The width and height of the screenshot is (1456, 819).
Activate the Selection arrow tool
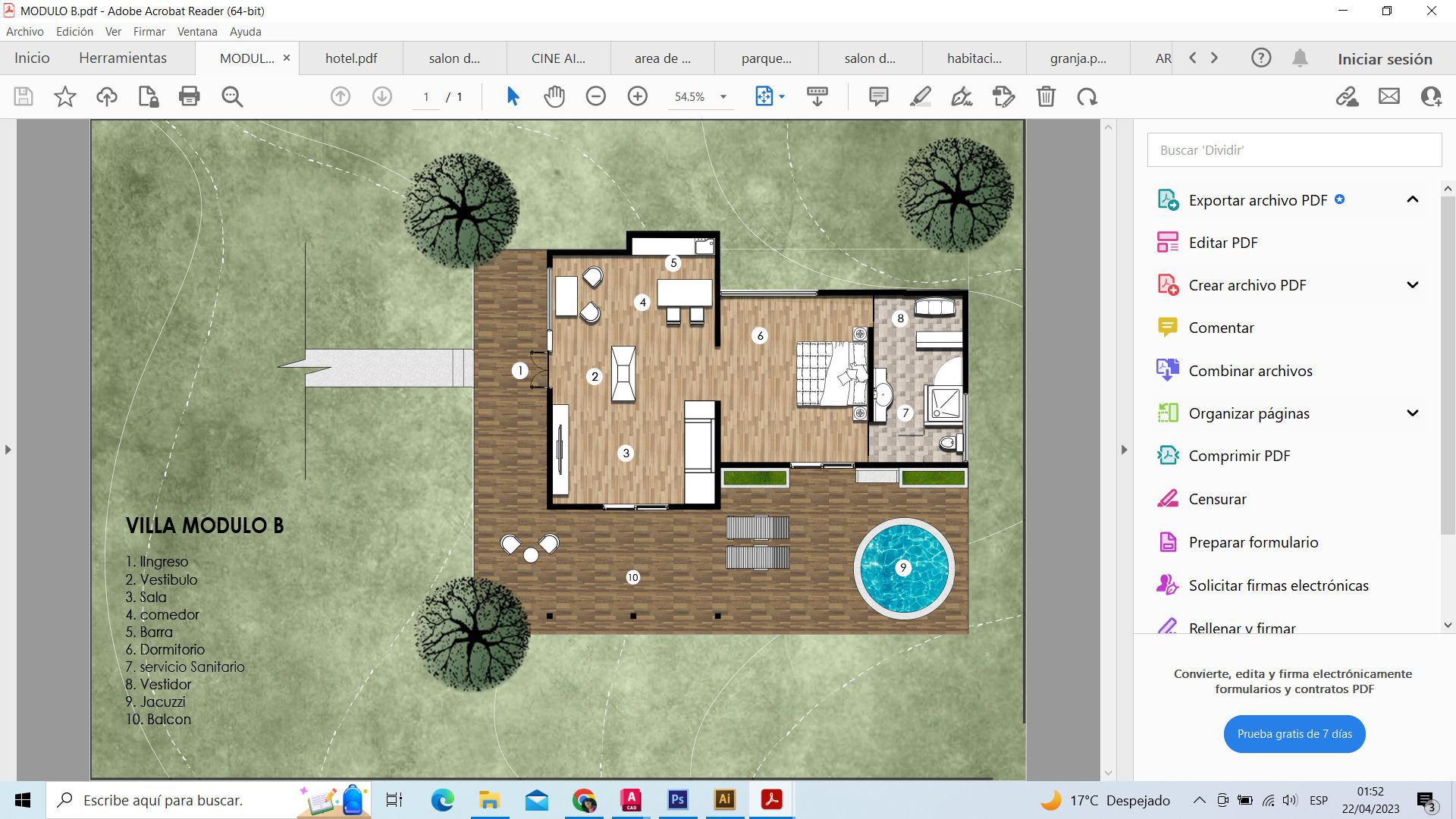click(x=513, y=96)
